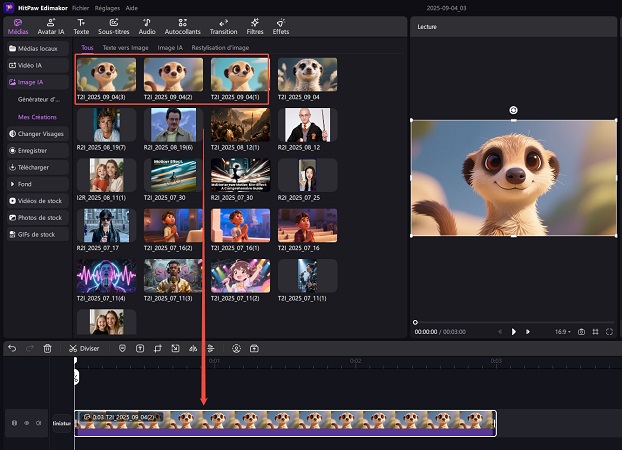Click the shield marker icon in timeline toolbar

pos(122,348)
